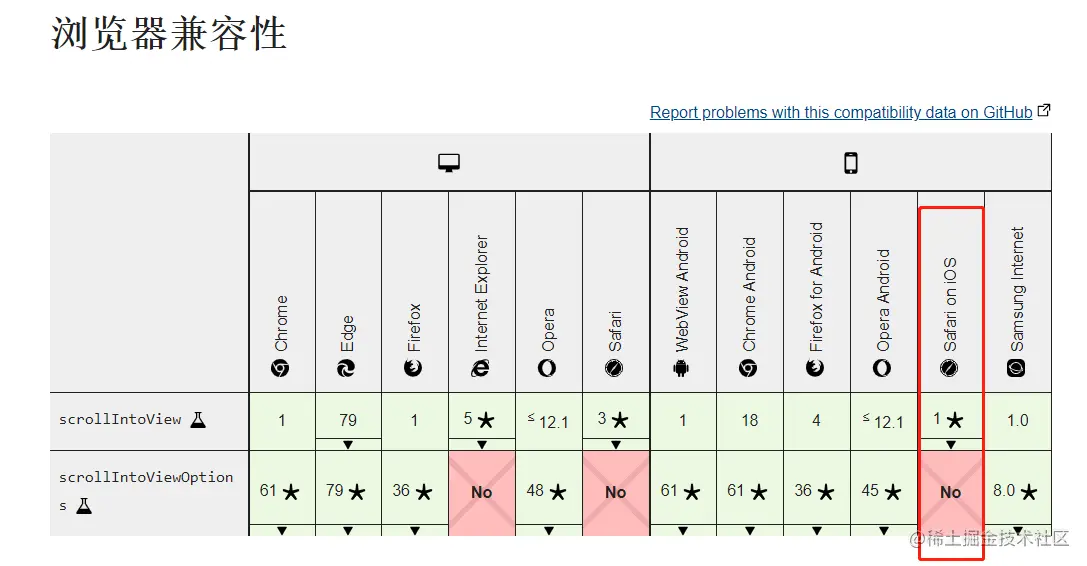Click the scrollIntoView row label
This screenshot has width=1087, height=566.
click(120, 420)
